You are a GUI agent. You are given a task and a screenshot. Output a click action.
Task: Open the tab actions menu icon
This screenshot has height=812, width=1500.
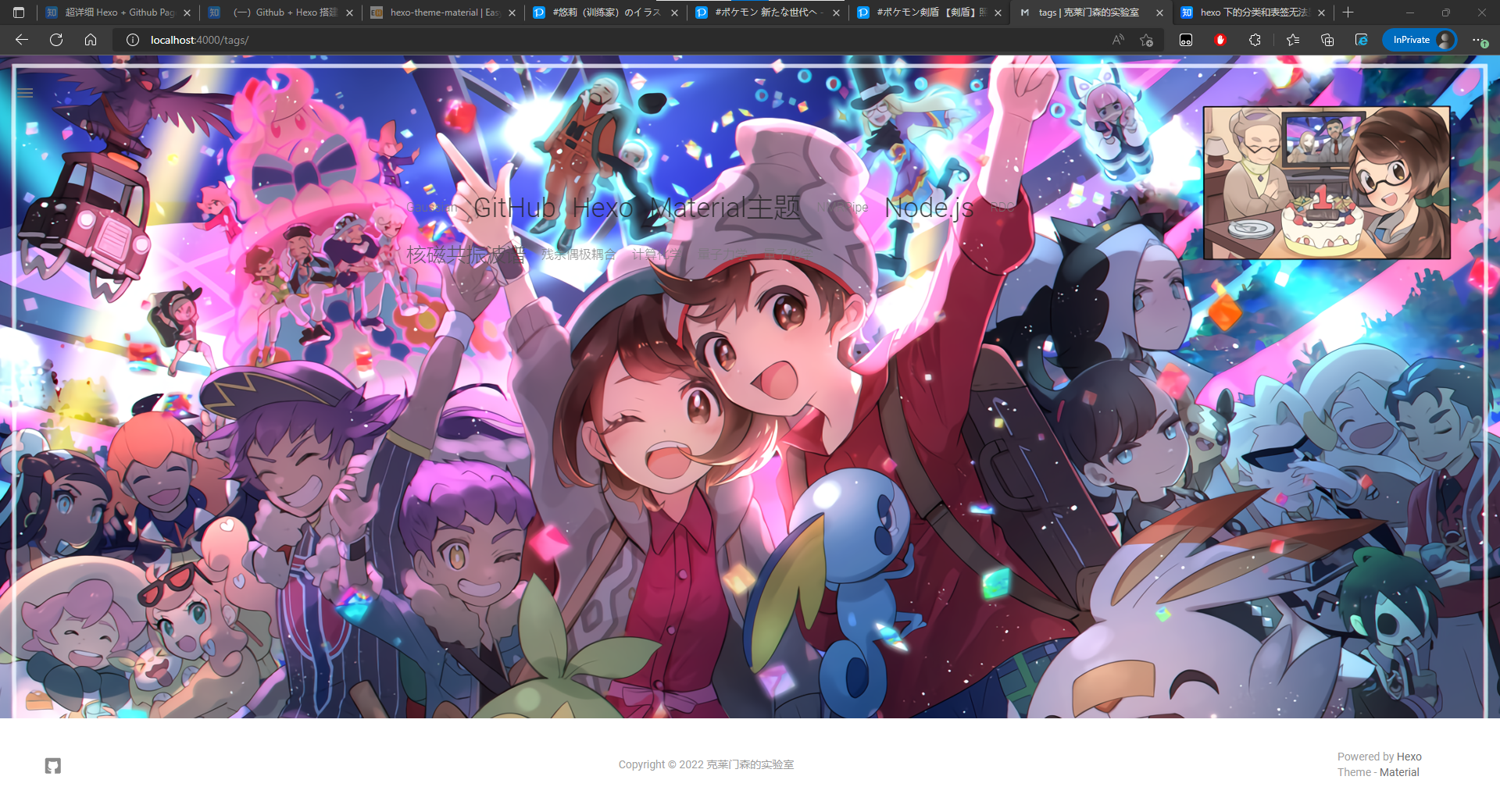point(19,12)
